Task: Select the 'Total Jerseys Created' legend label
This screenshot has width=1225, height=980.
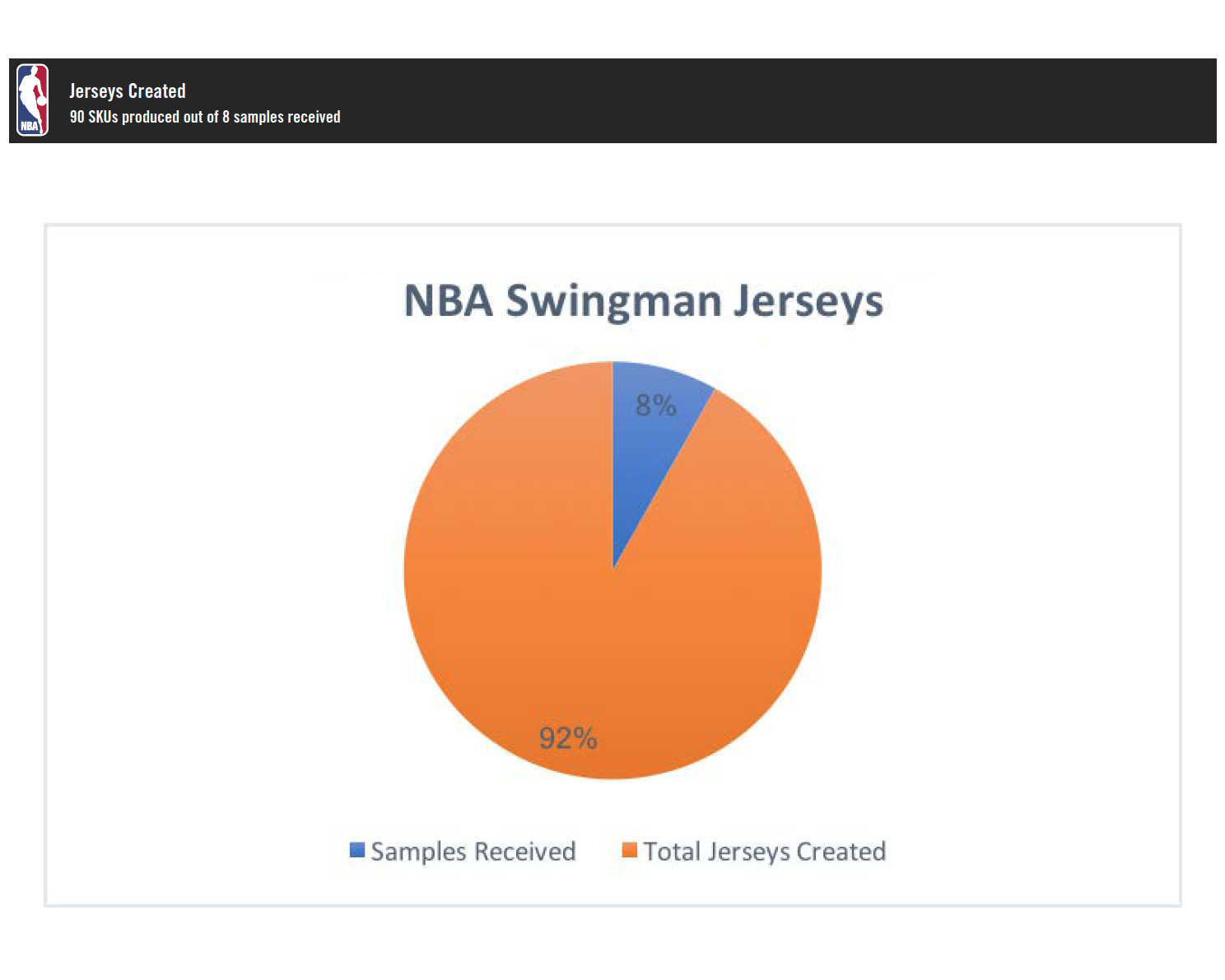Action: pyautogui.click(x=765, y=851)
